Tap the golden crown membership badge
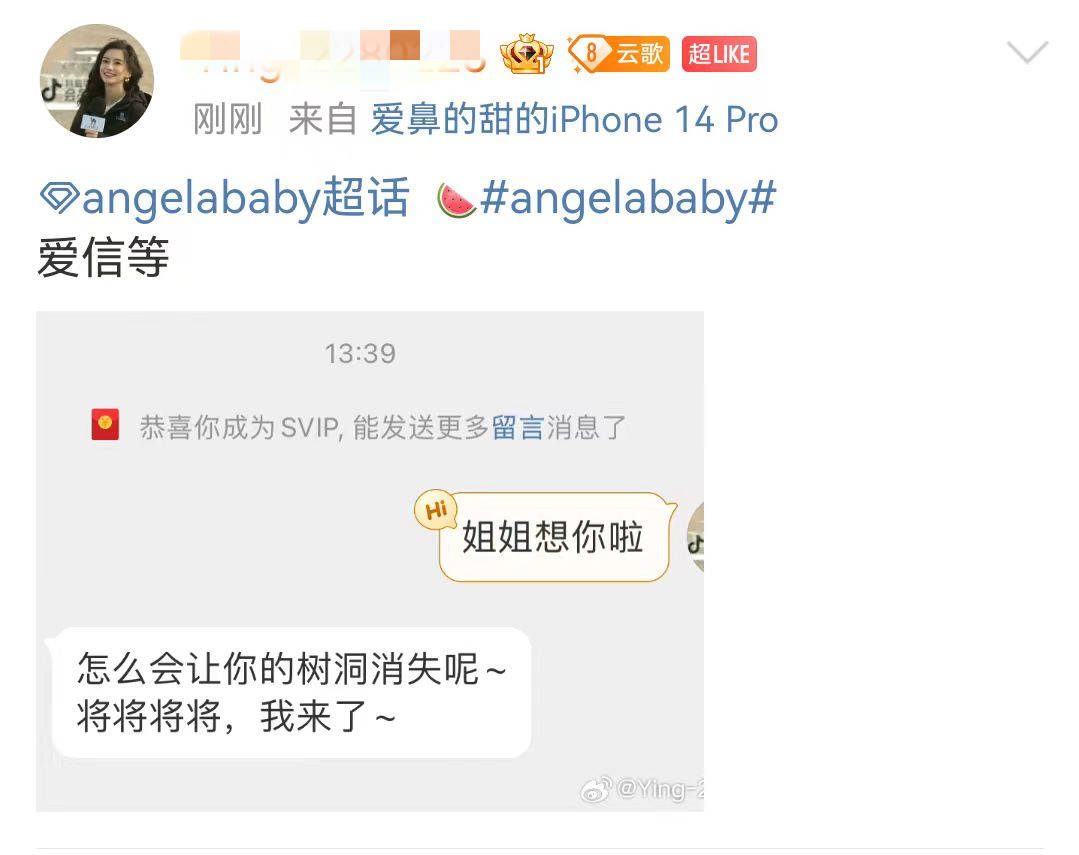This screenshot has width=1079, height=855. (x=526, y=54)
